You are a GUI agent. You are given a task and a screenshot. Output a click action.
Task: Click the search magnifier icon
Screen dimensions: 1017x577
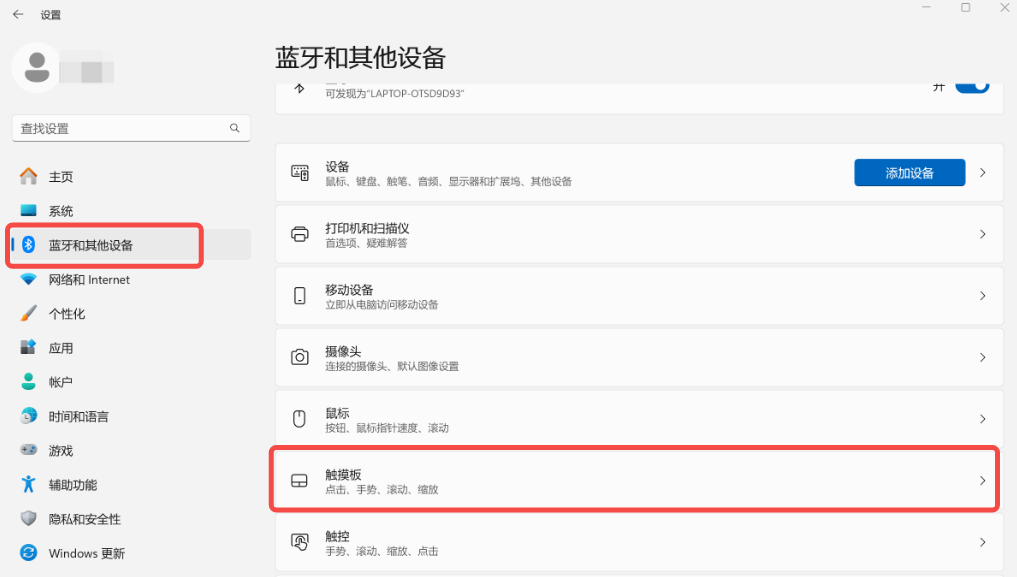click(235, 128)
